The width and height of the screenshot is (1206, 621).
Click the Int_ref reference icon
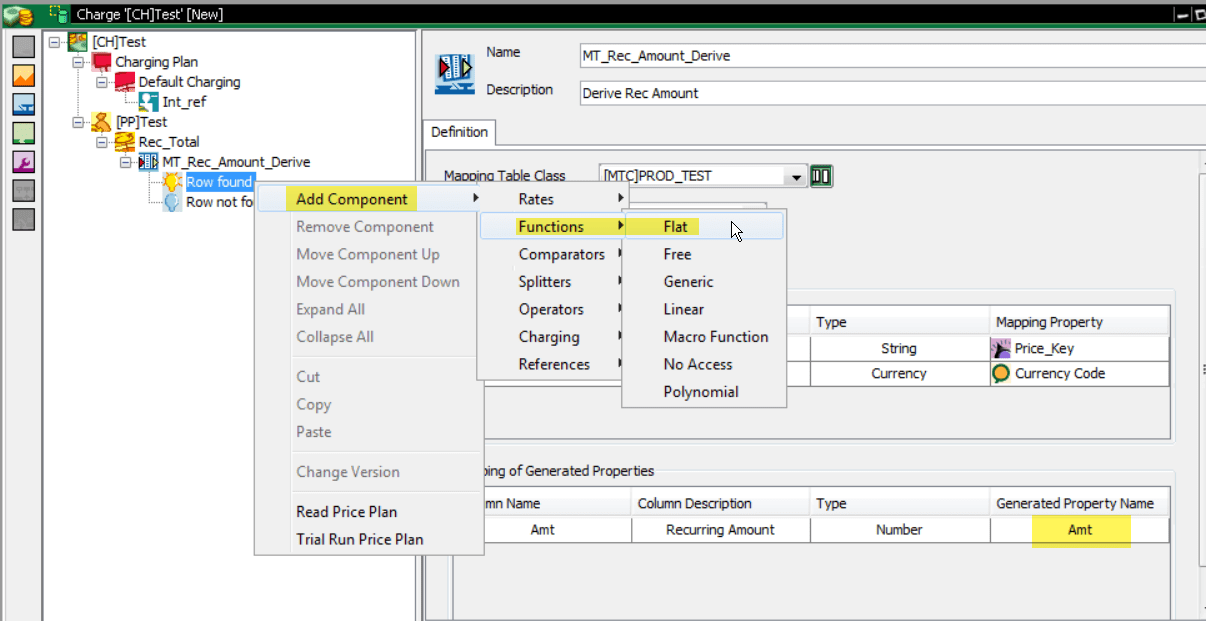149,102
